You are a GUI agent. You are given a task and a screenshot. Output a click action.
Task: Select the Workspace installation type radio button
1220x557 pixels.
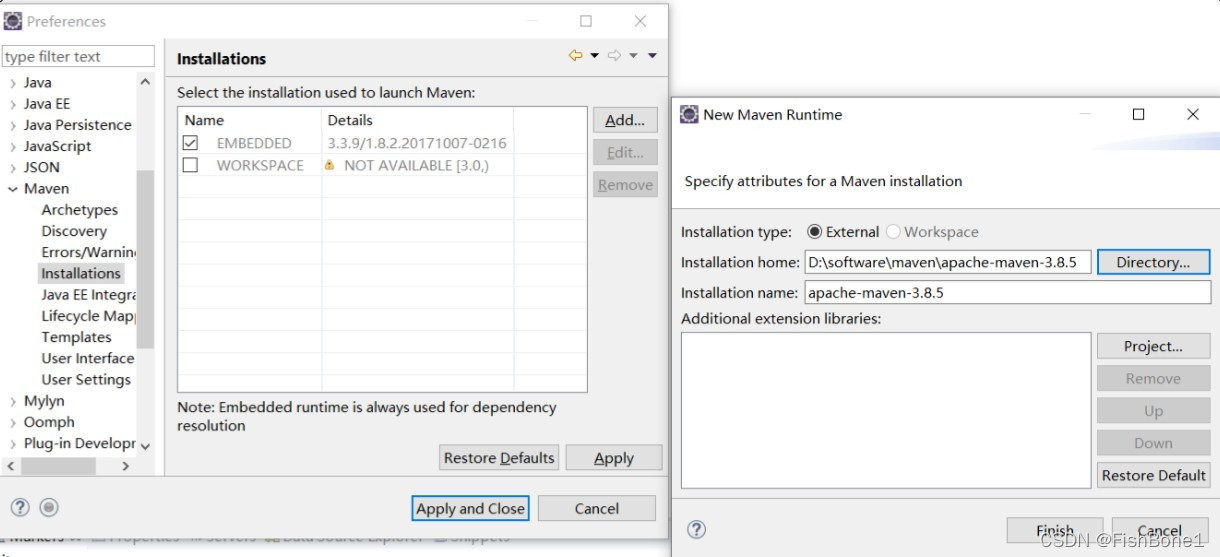pyautogui.click(x=893, y=232)
